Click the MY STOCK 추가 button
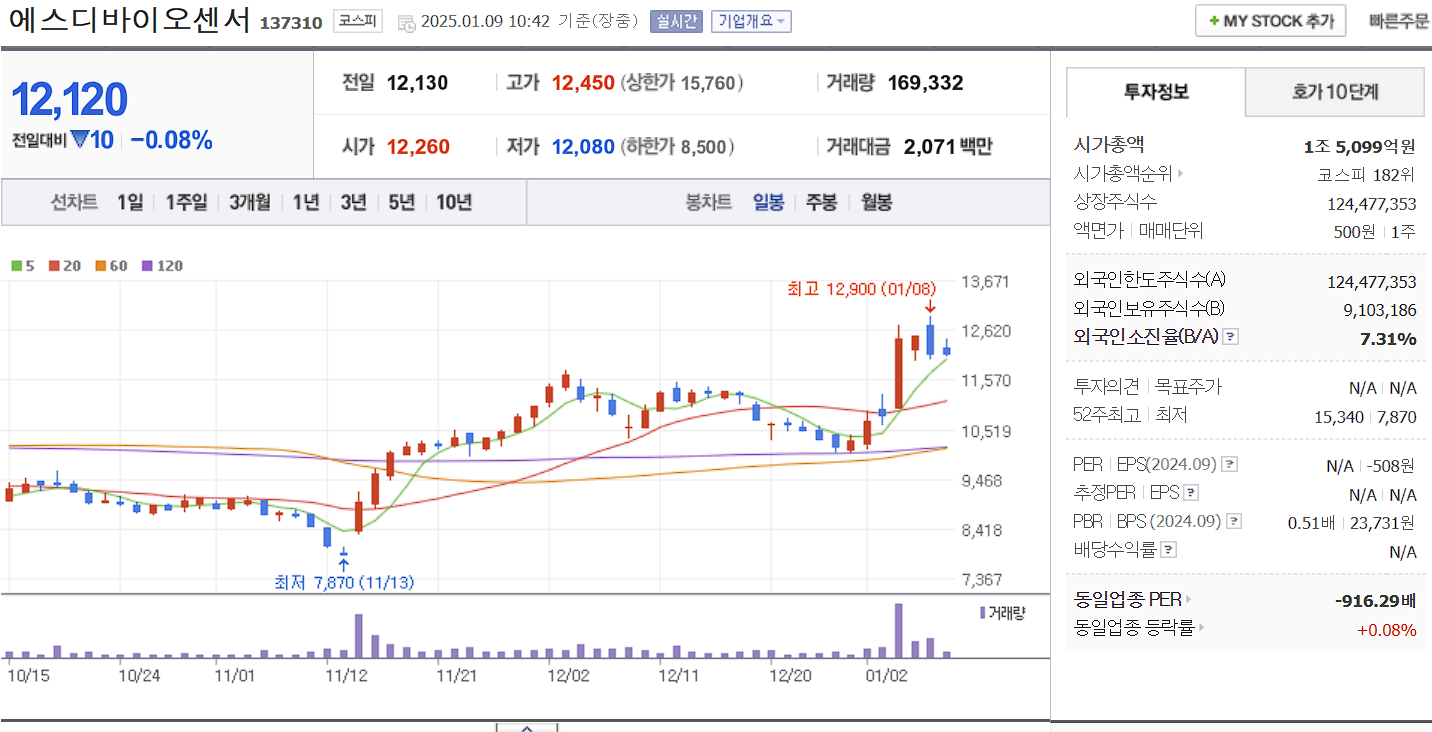The height and width of the screenshot is (732, 1432). (x=1270, y=19)
